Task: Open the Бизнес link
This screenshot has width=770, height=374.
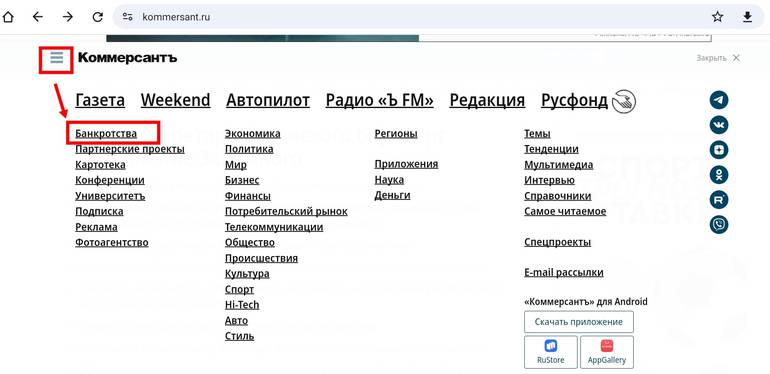Action: [x=242, y=181]
